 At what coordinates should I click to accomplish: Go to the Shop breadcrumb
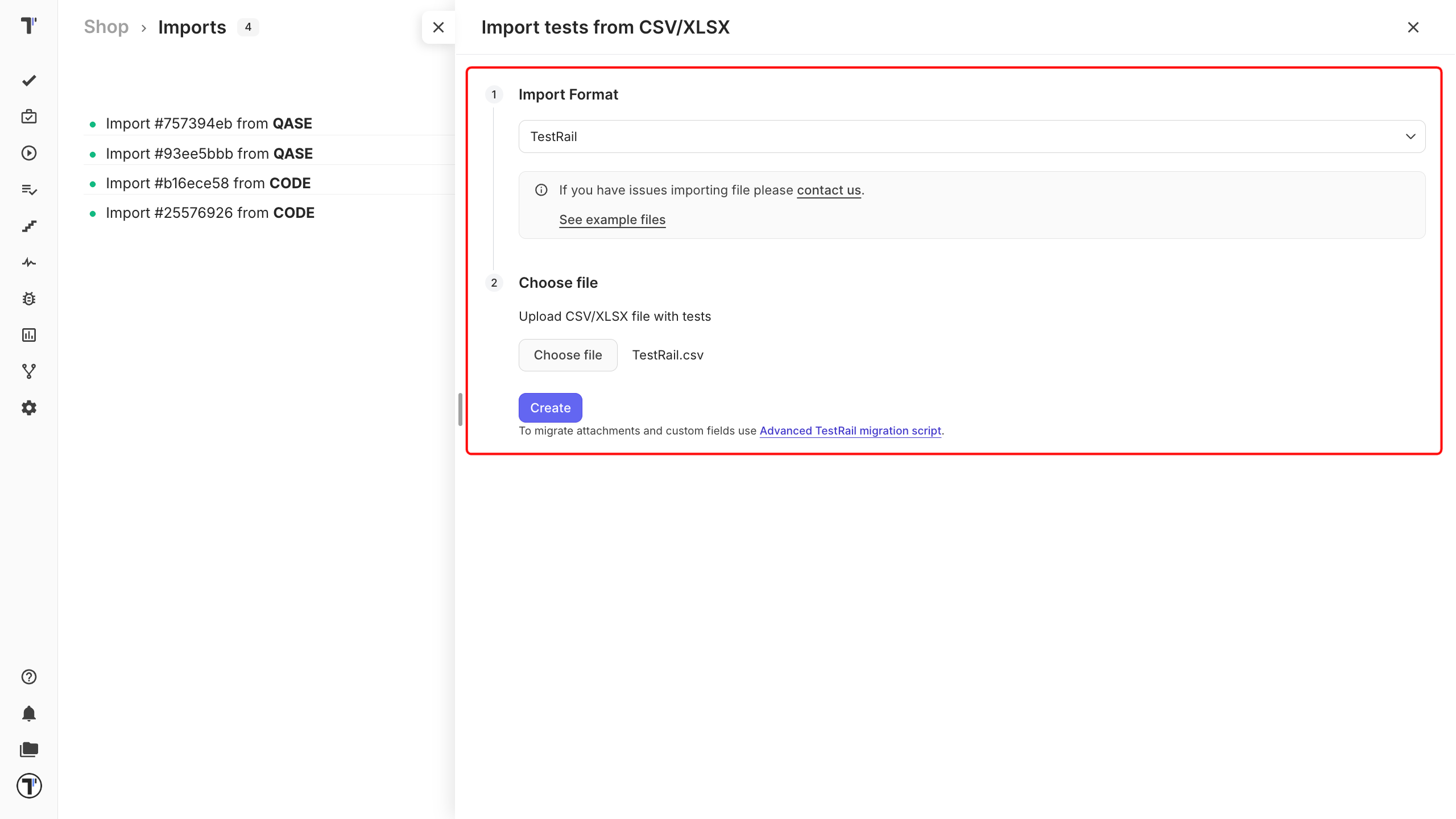coord(106,27)
